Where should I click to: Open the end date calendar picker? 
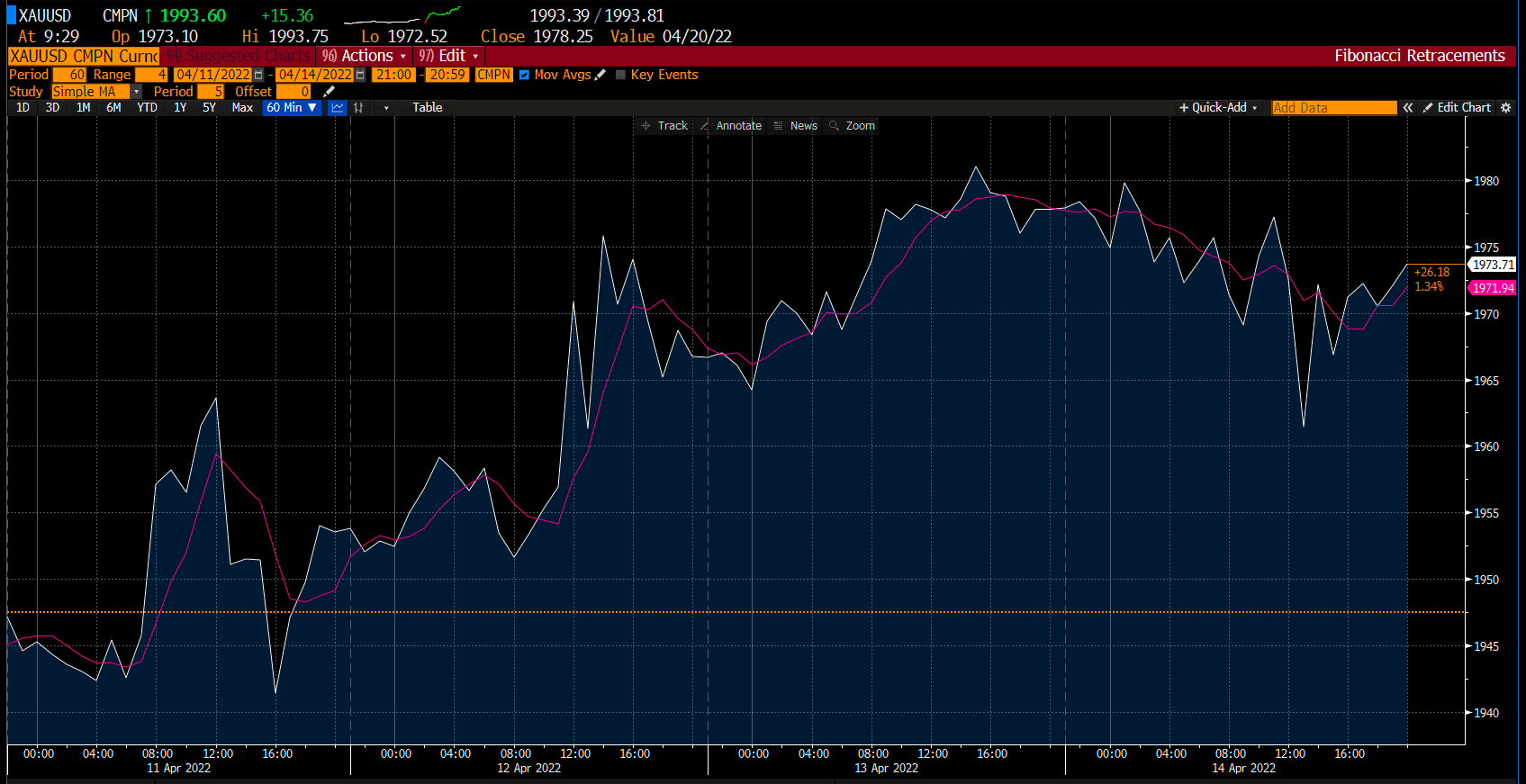(361, 75)
